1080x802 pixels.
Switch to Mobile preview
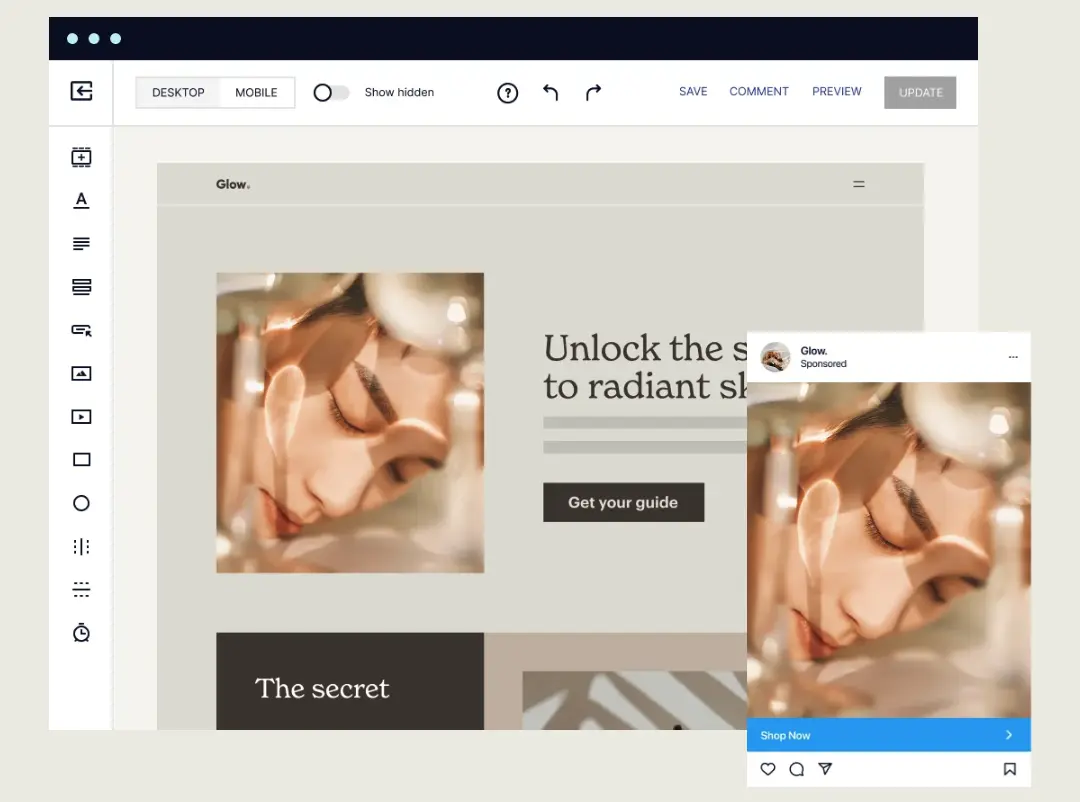click(256, 92)
